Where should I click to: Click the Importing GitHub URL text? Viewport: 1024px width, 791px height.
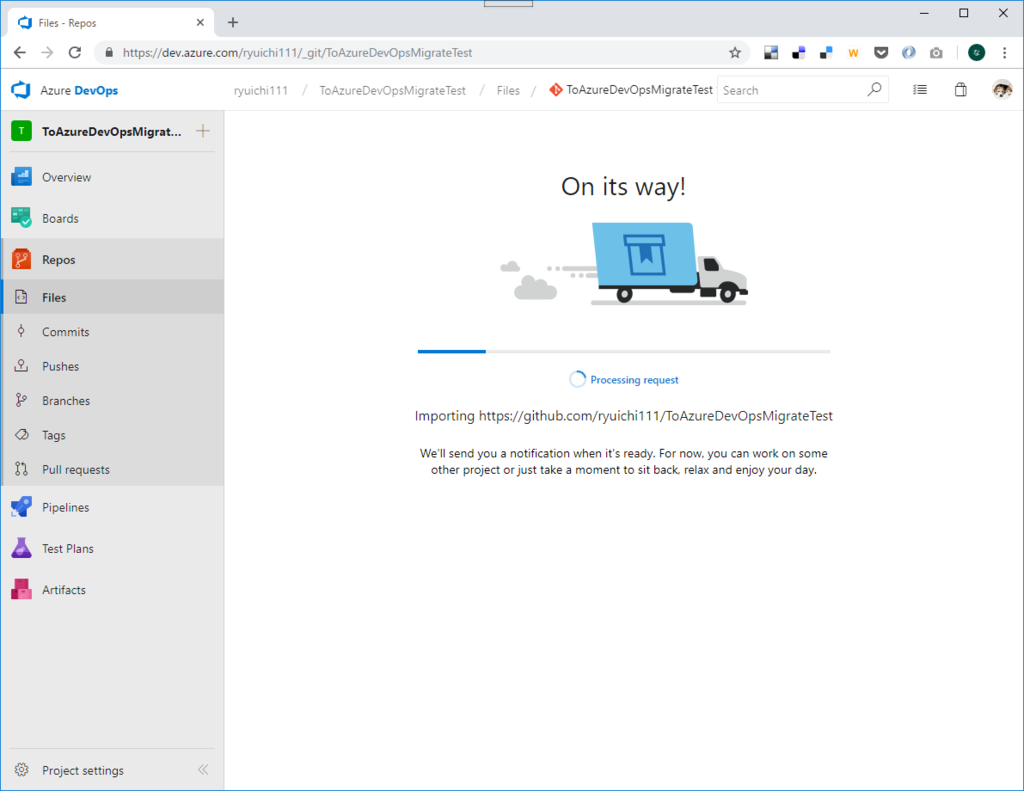(x=624, y=415)
